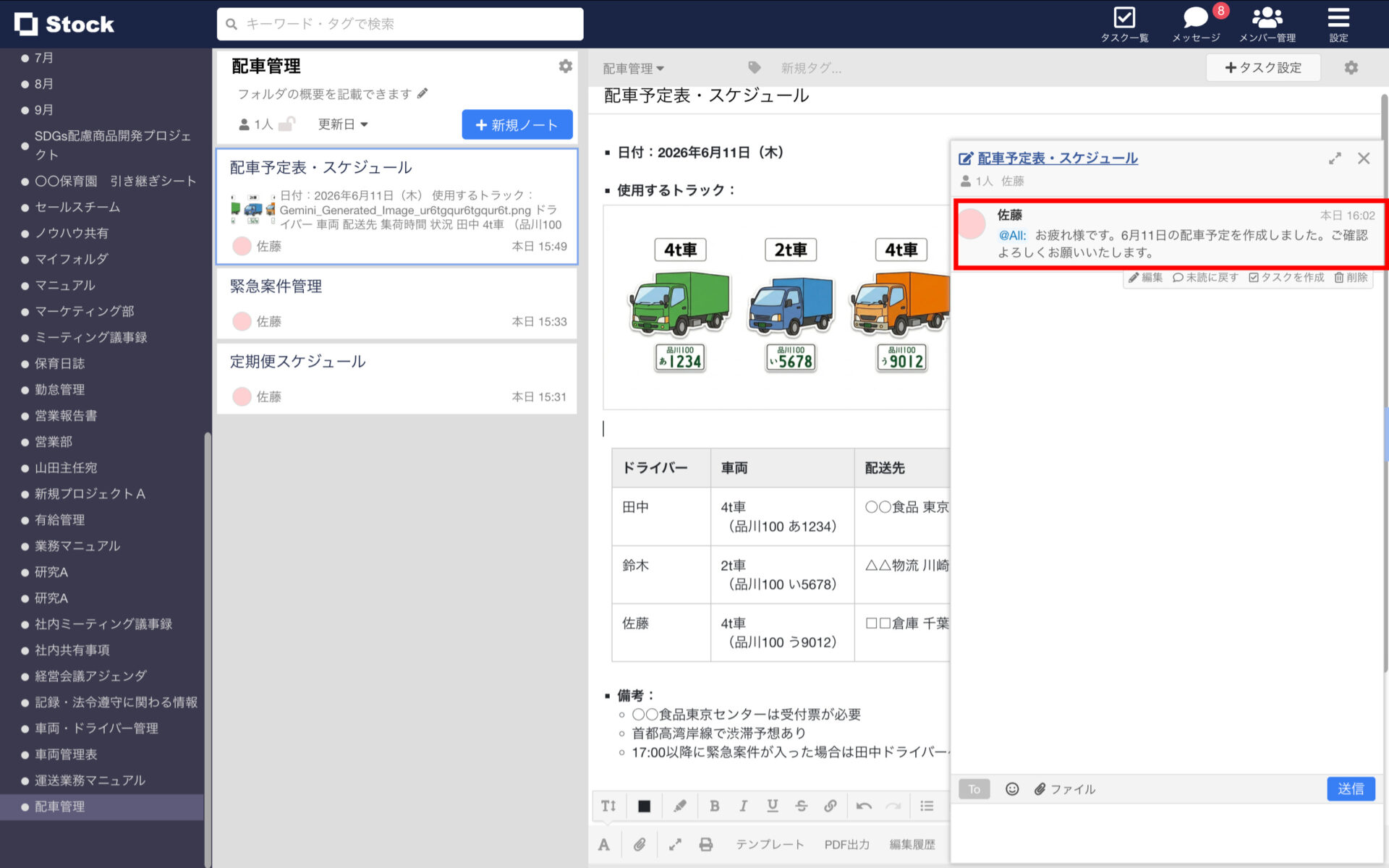Create task with タスクを作成

click(1286, 277)
